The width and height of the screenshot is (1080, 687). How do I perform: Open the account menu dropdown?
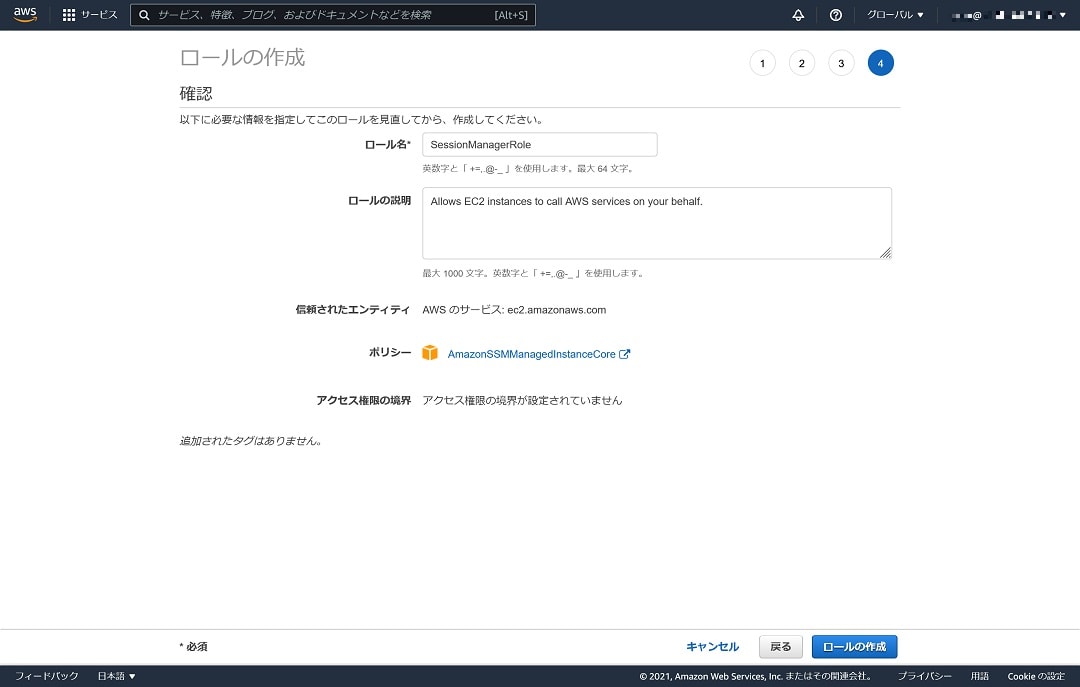point(1008,14)
